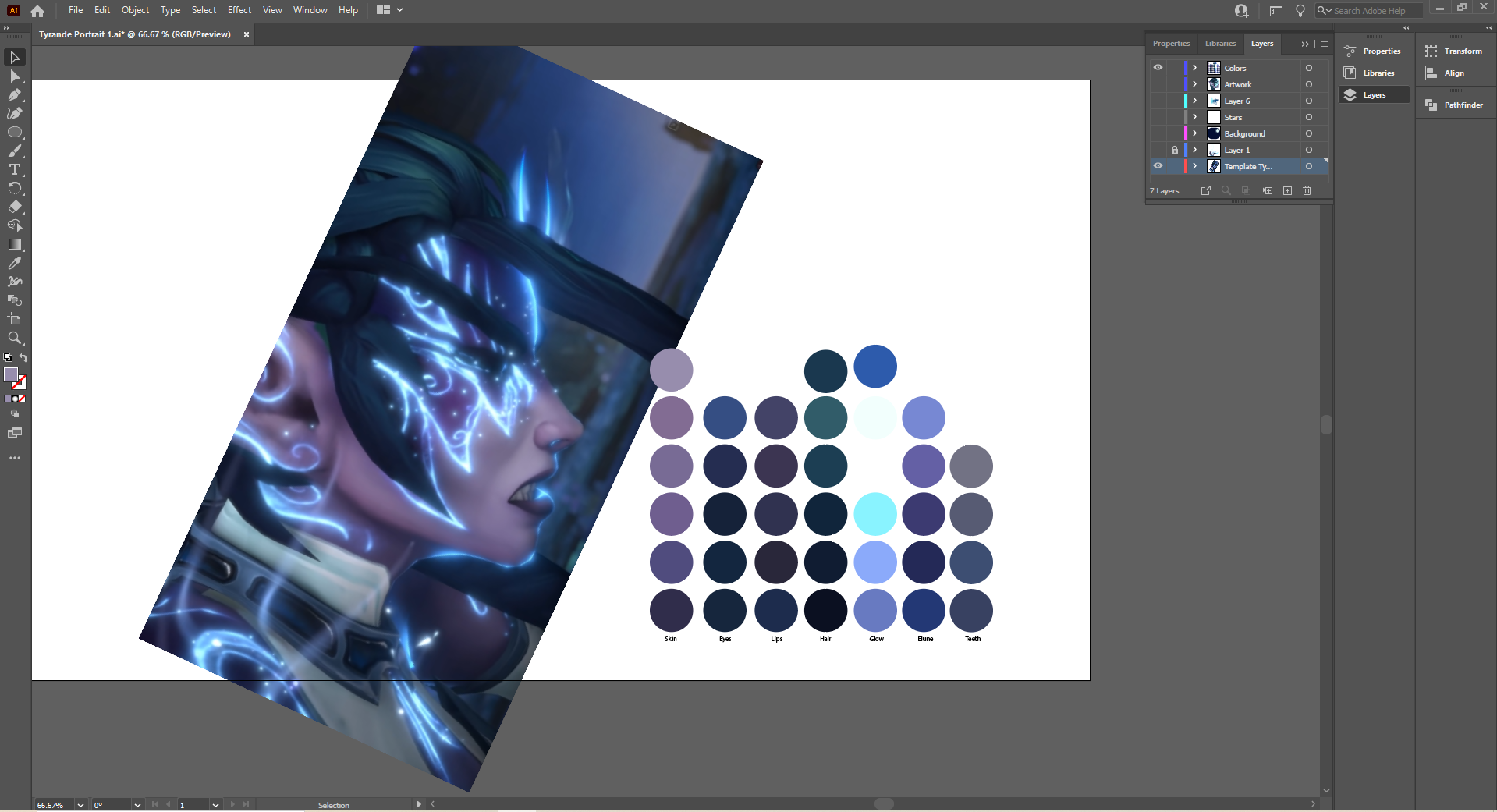This screenshot has height=812, width=1497.
Task: Open the Effect menu
Action: [x=239, y=10]
